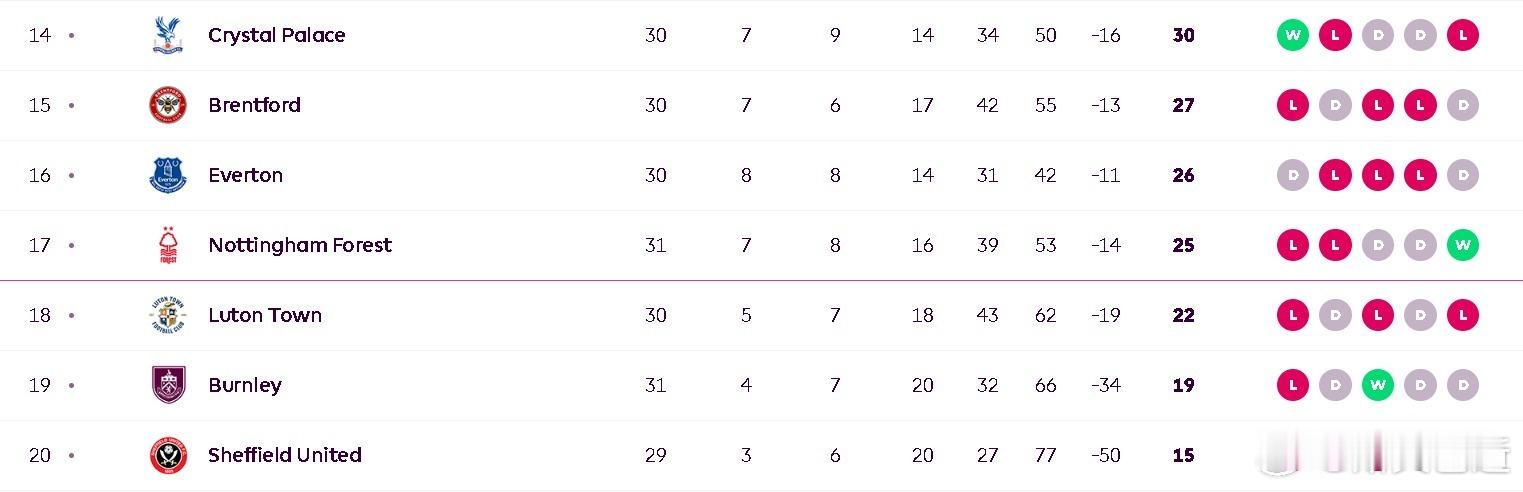
Task: Click Crystal Palace's green W form badge
Action: click(x=1293, y=35)
